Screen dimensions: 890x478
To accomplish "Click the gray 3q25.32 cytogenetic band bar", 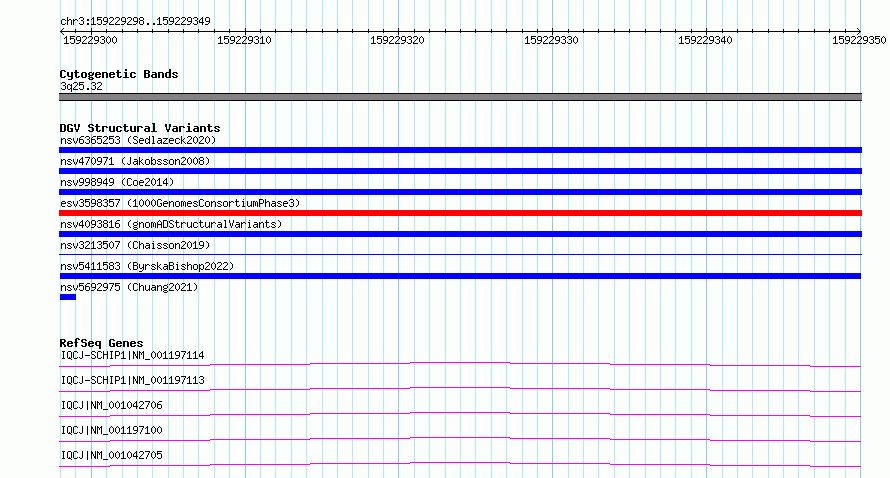I will pyautogui.click(x=460, y=97).
